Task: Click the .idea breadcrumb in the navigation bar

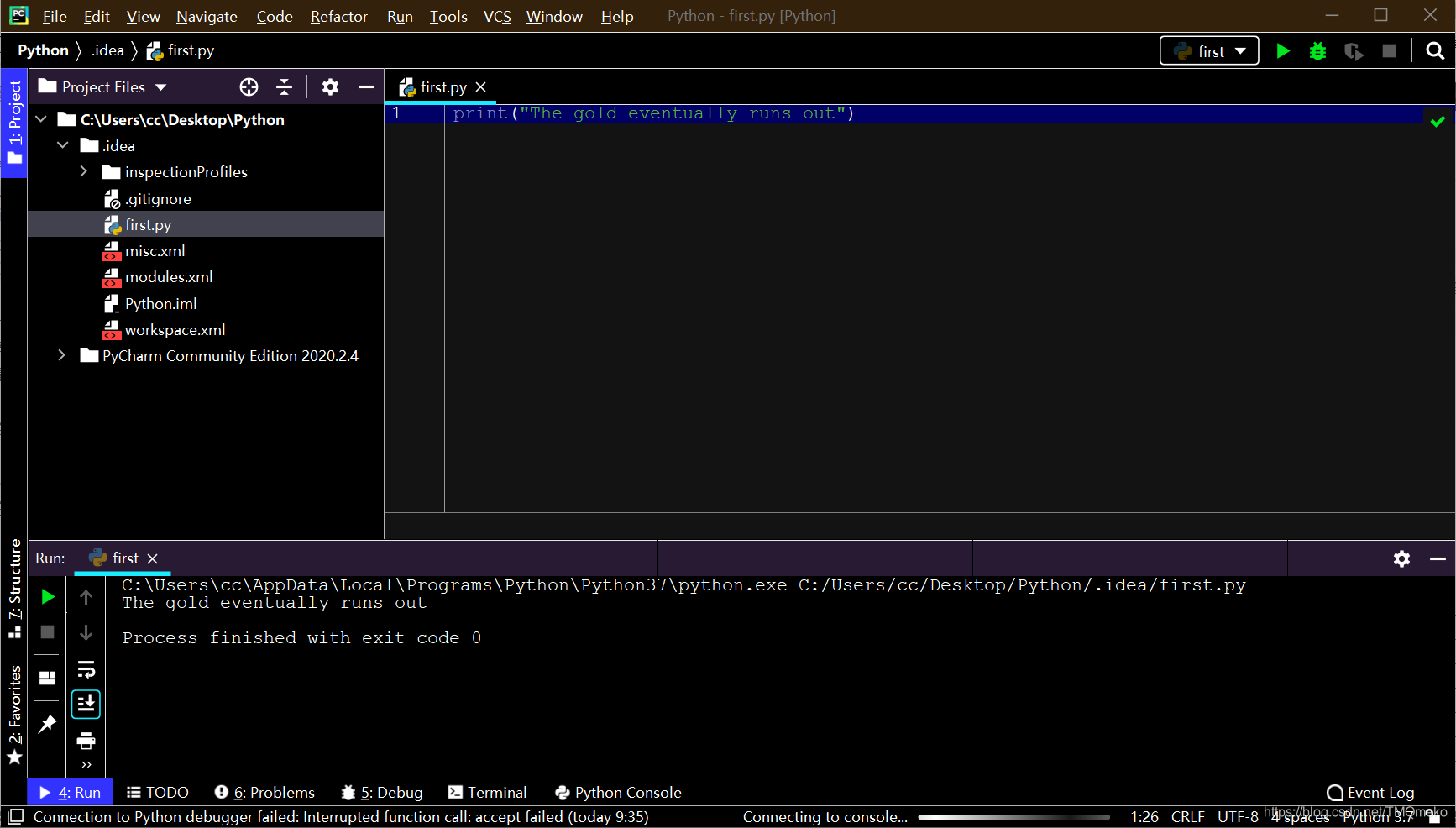Action: click(x=107, y=50)
